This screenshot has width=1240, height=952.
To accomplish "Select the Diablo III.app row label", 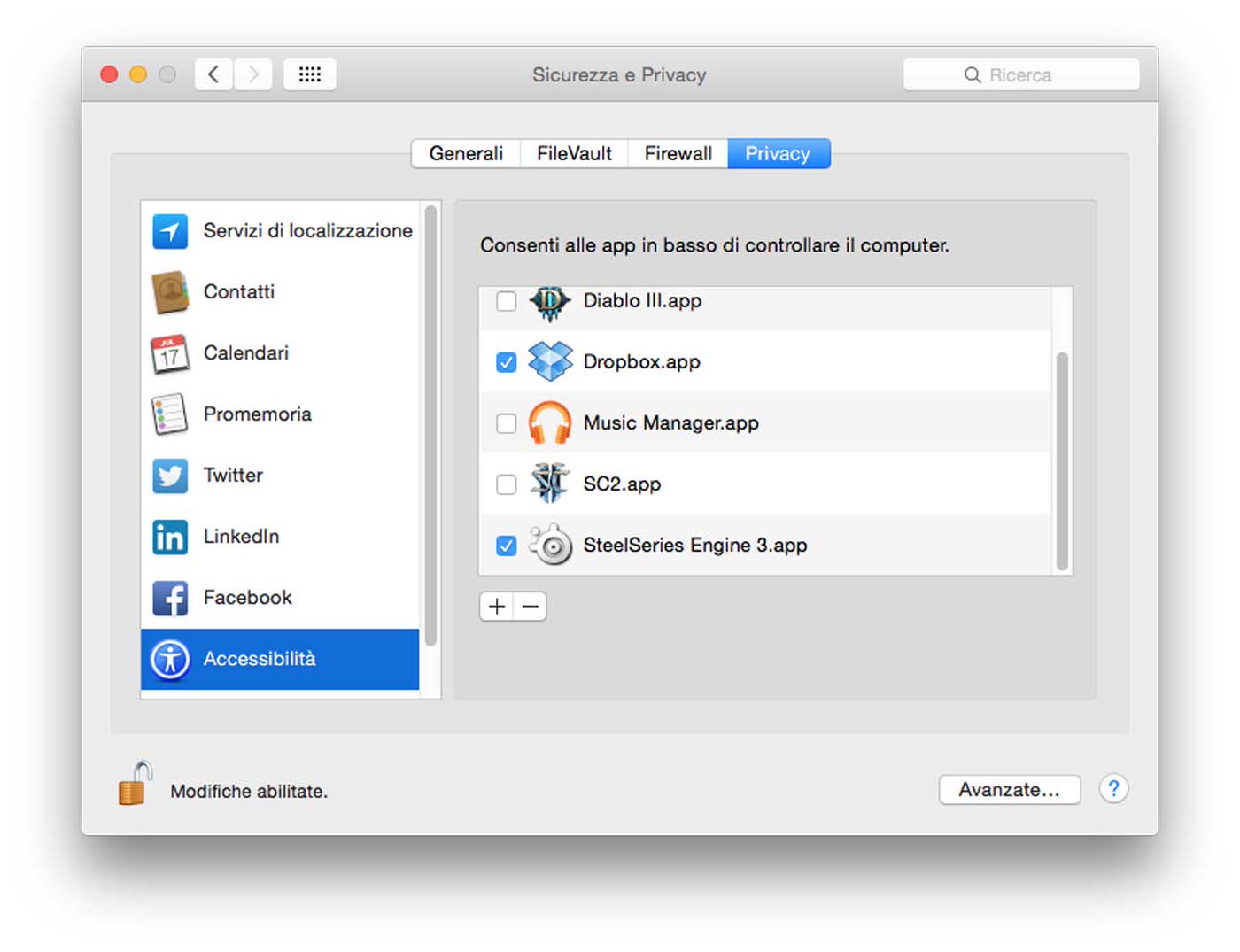I will 642,301.
